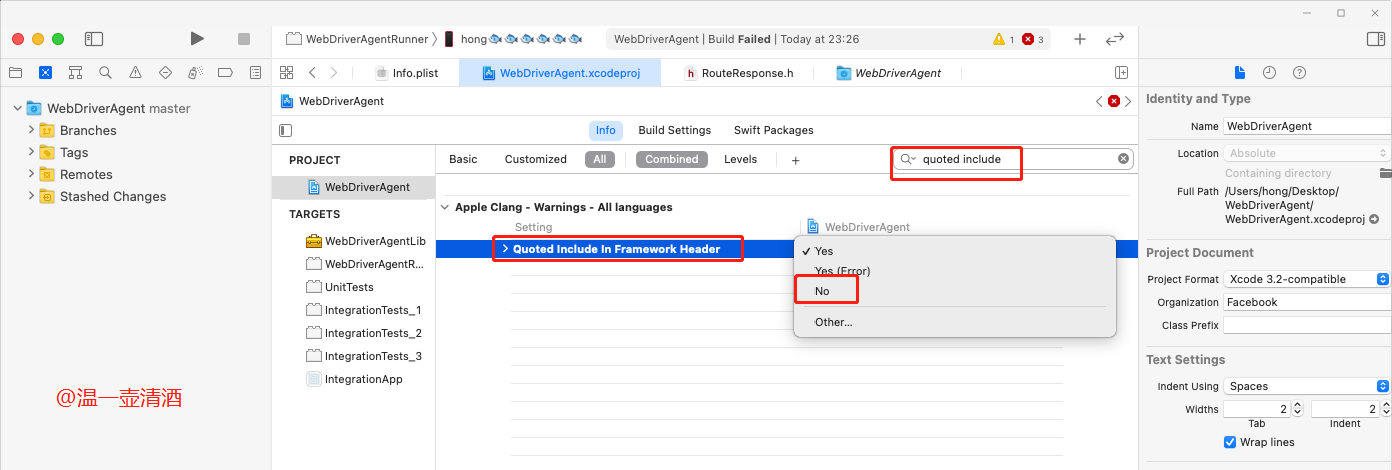Show the File inspector
Viewport: 1392px width, 470px height.
[1240, 73]
